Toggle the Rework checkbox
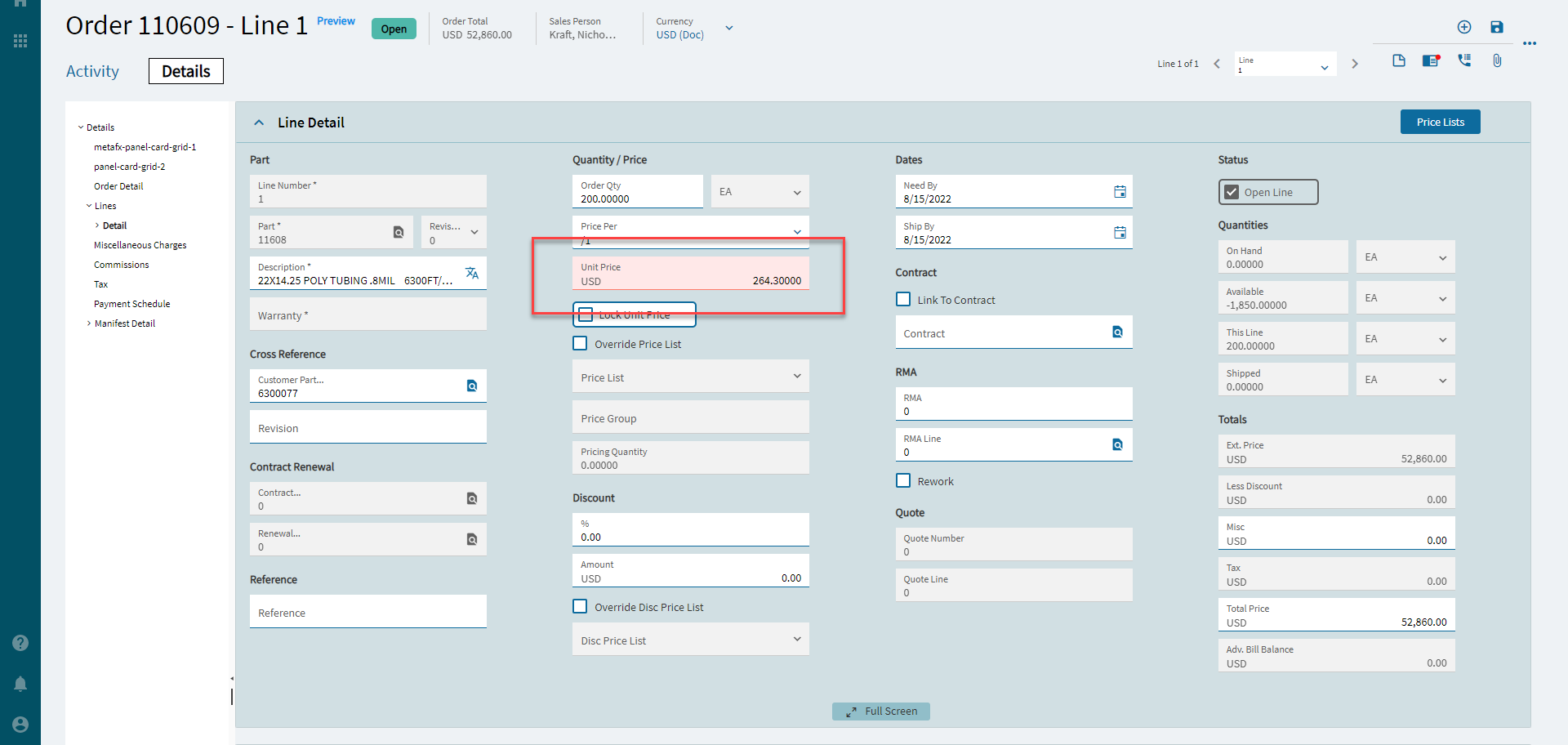1568x745 pixels. (x=903, y=481)
